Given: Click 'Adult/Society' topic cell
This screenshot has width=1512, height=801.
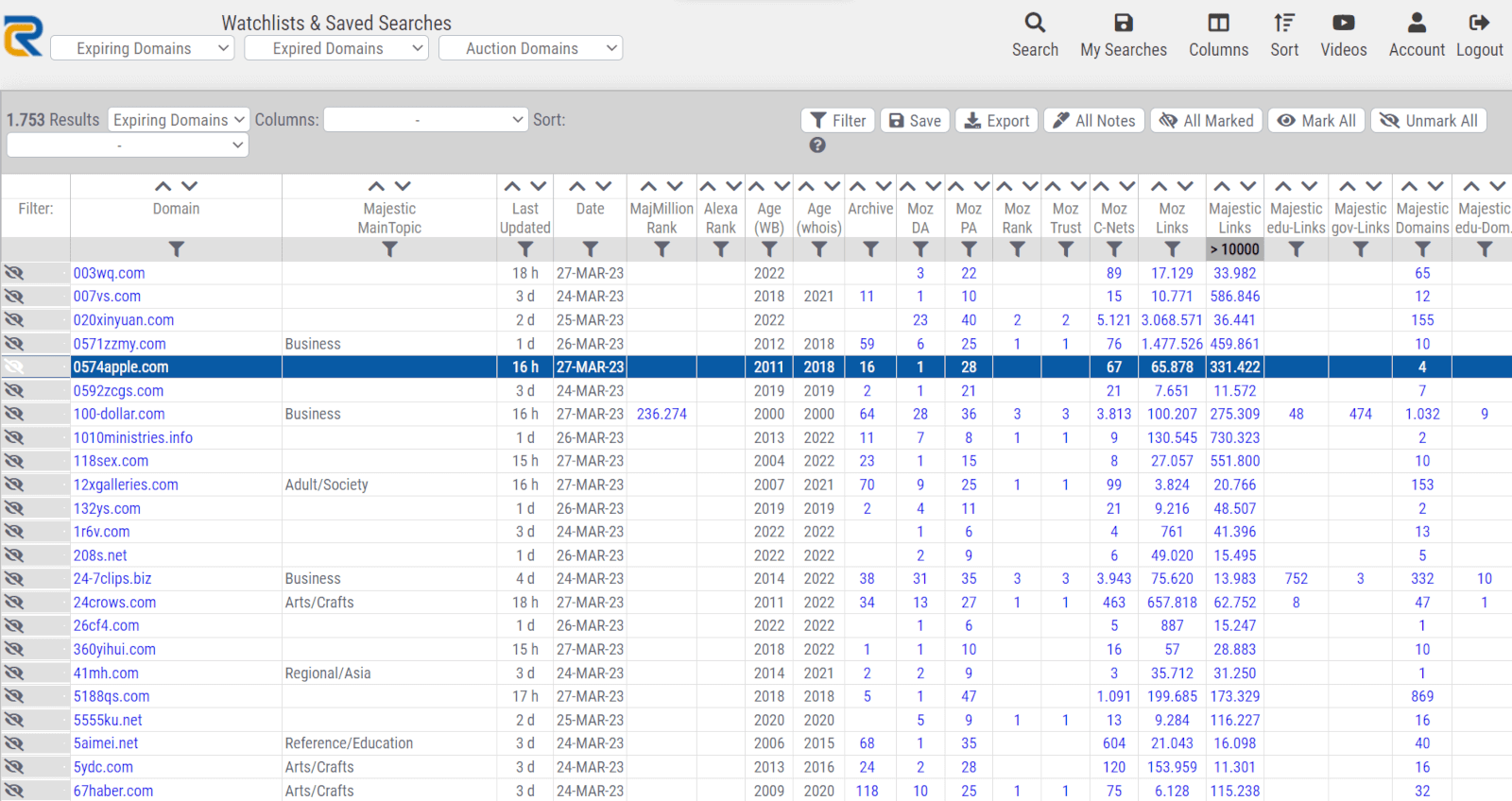Looking at the screenshot, I should [x=327, y=485].
